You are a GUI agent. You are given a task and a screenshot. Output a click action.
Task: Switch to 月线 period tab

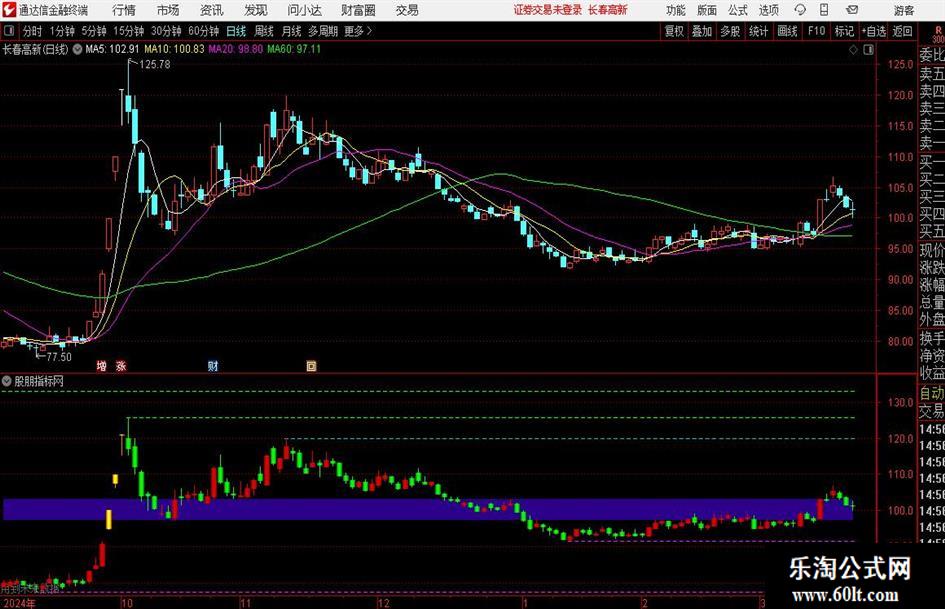coord(292,31)
